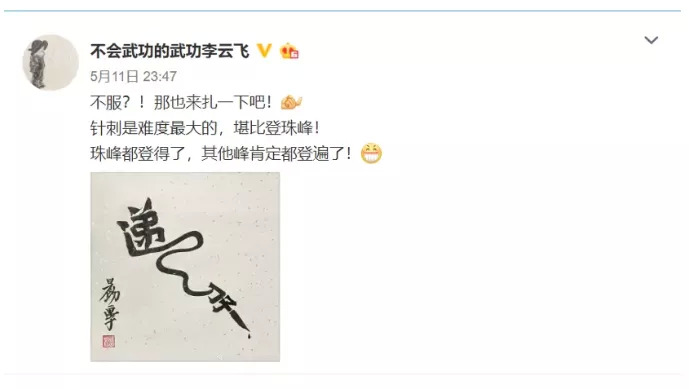This screenshot has height=389, width=689.
Task: Open username 不会武功的武功李云飞 profile
Action: (x=170, y=51)
